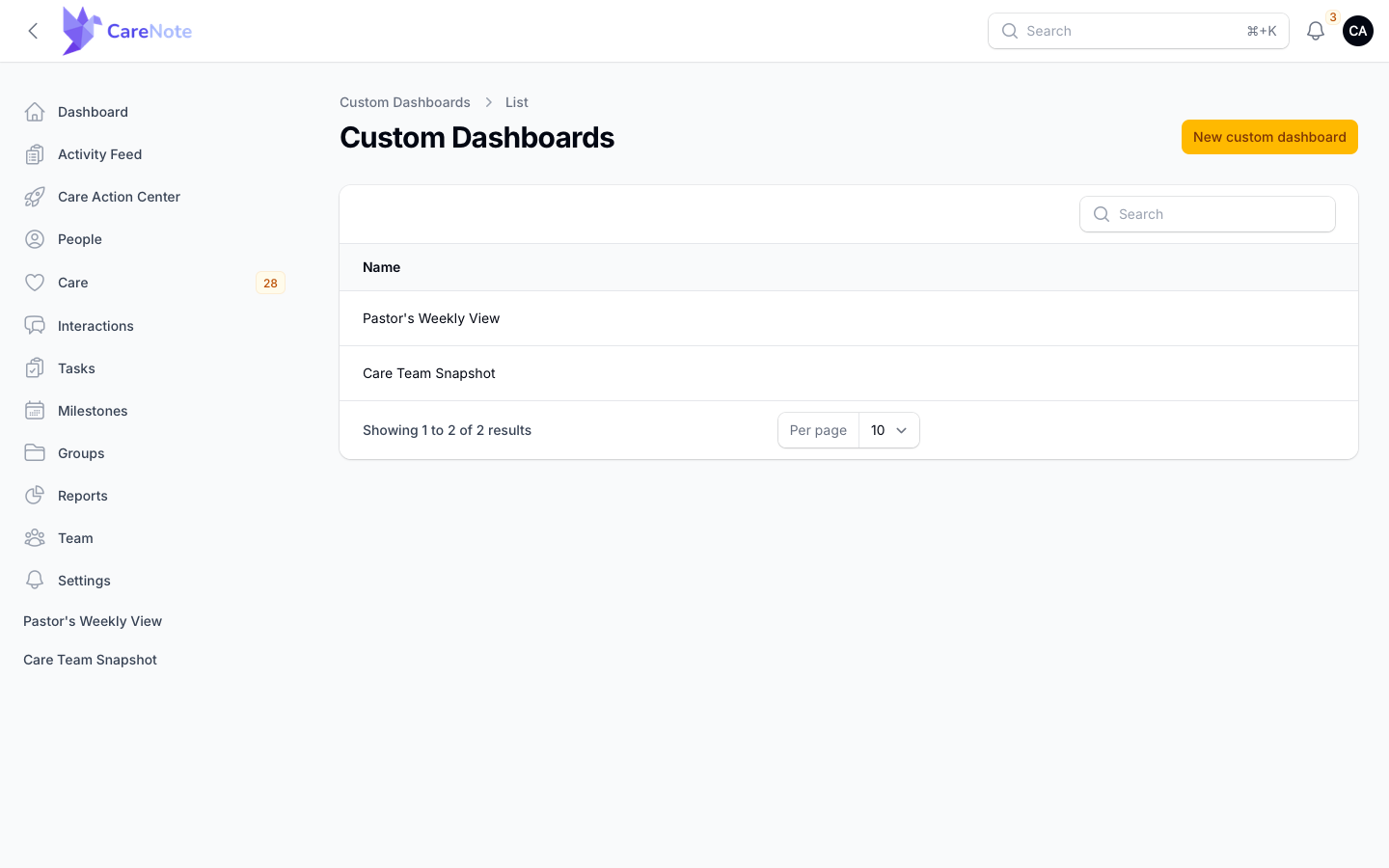Open Interactions menu item
This screenshot has width=1389, height=868.
click(154, 326)
